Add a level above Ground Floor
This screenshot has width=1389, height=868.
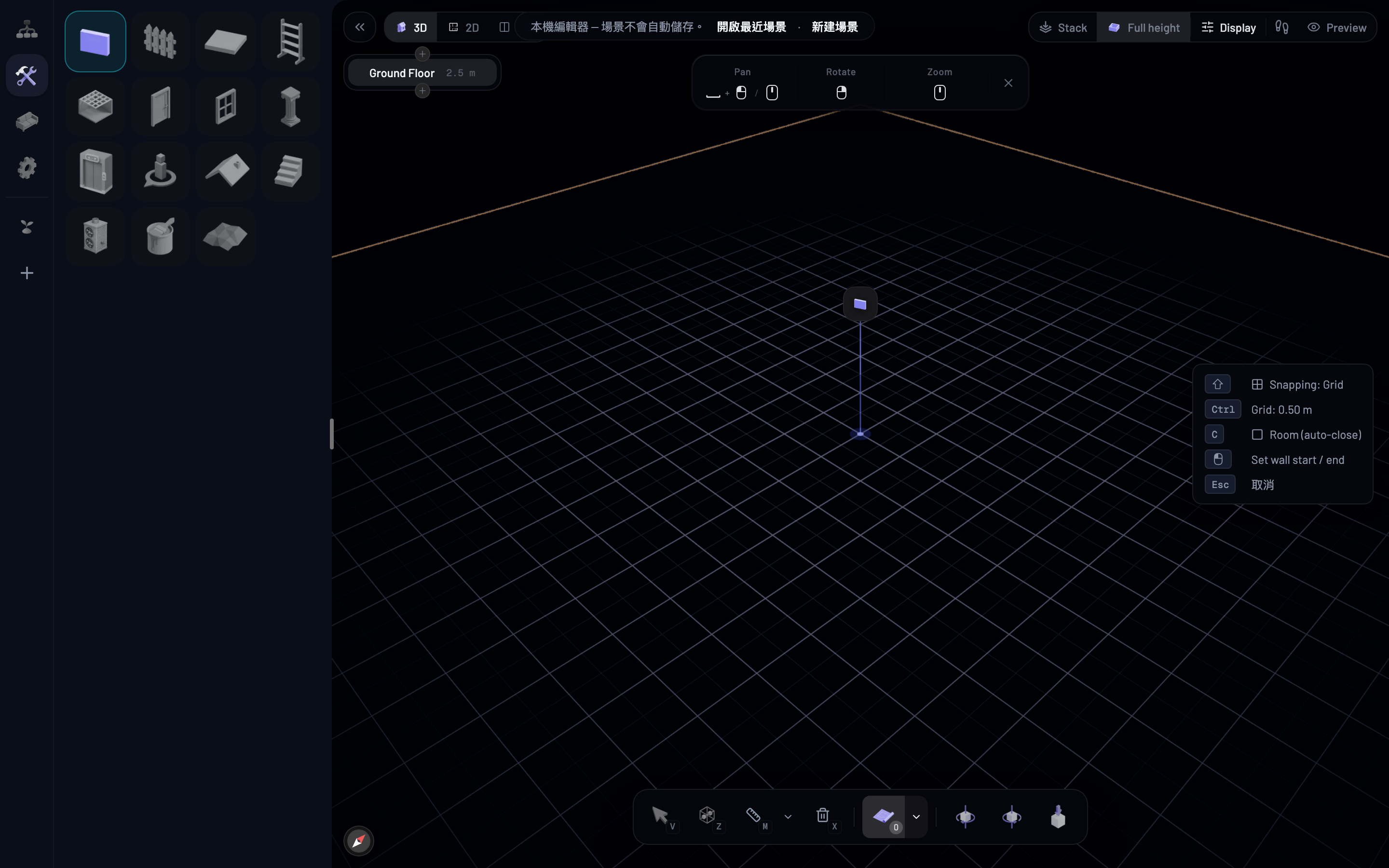[x=422, y=54]
